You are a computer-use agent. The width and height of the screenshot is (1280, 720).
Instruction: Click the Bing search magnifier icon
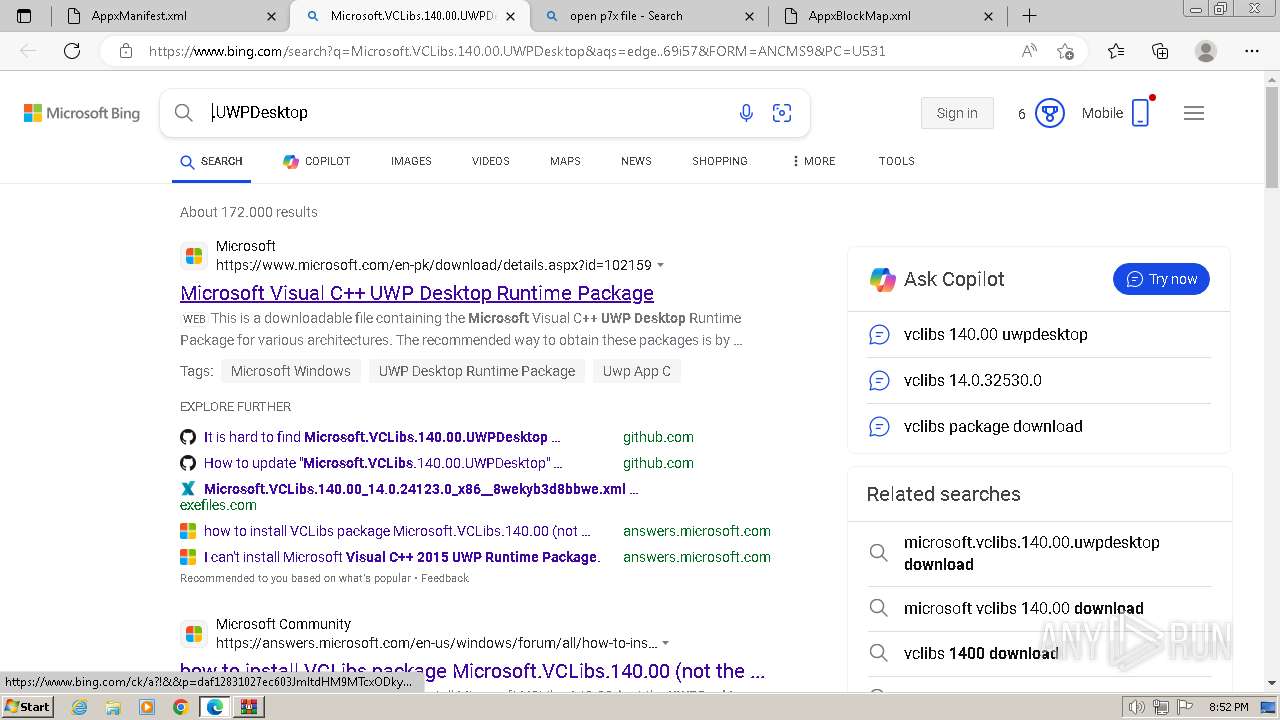click(x=184, y=113)
